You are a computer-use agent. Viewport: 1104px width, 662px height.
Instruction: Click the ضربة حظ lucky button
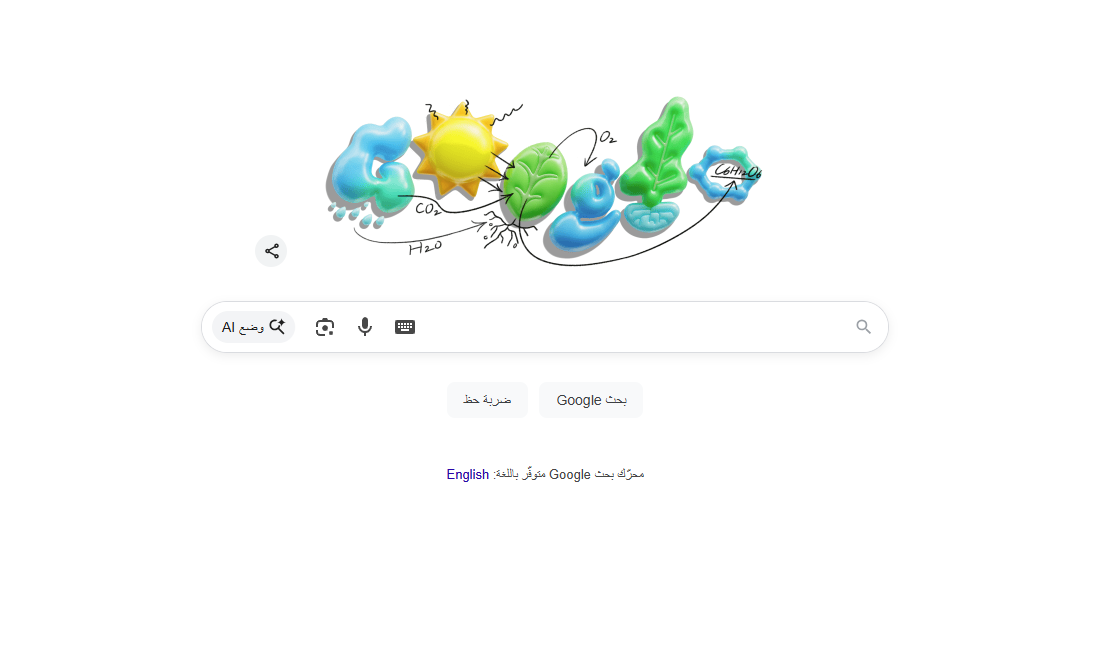(x=487, y=400)
